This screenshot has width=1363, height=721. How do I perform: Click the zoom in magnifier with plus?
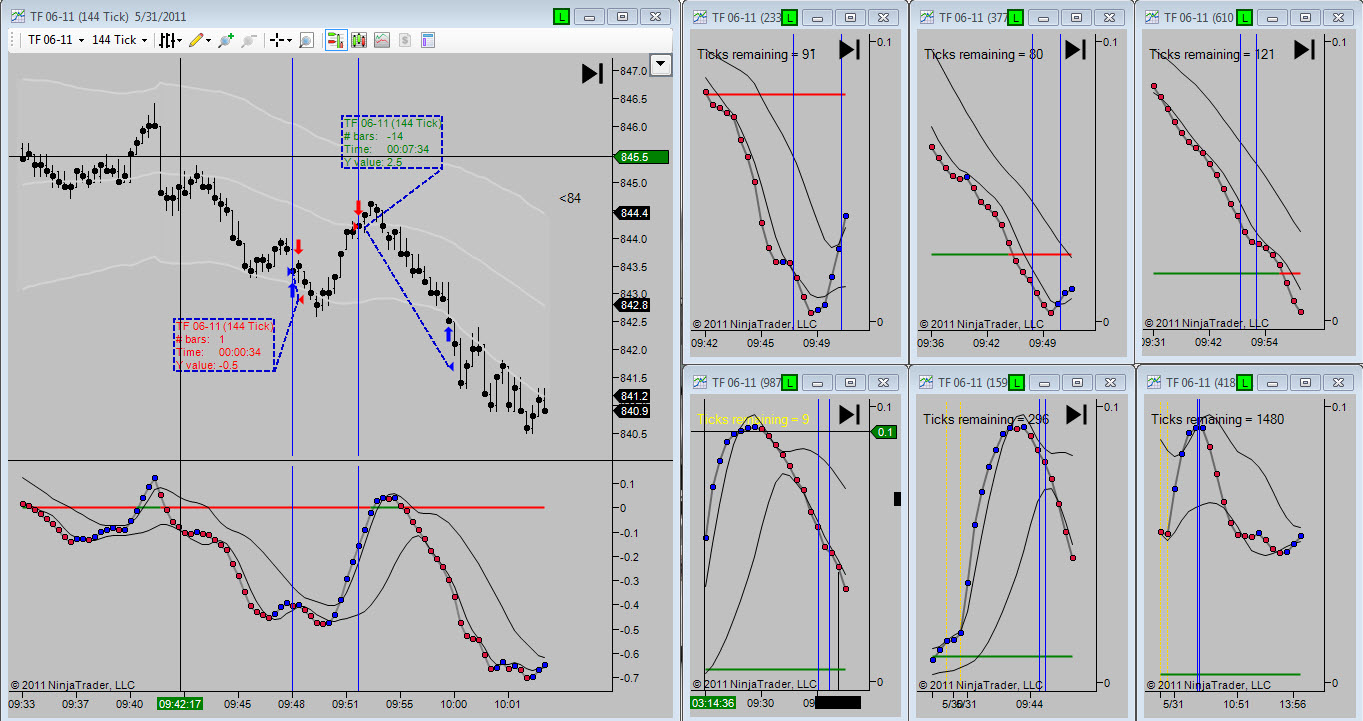point(226,40)
